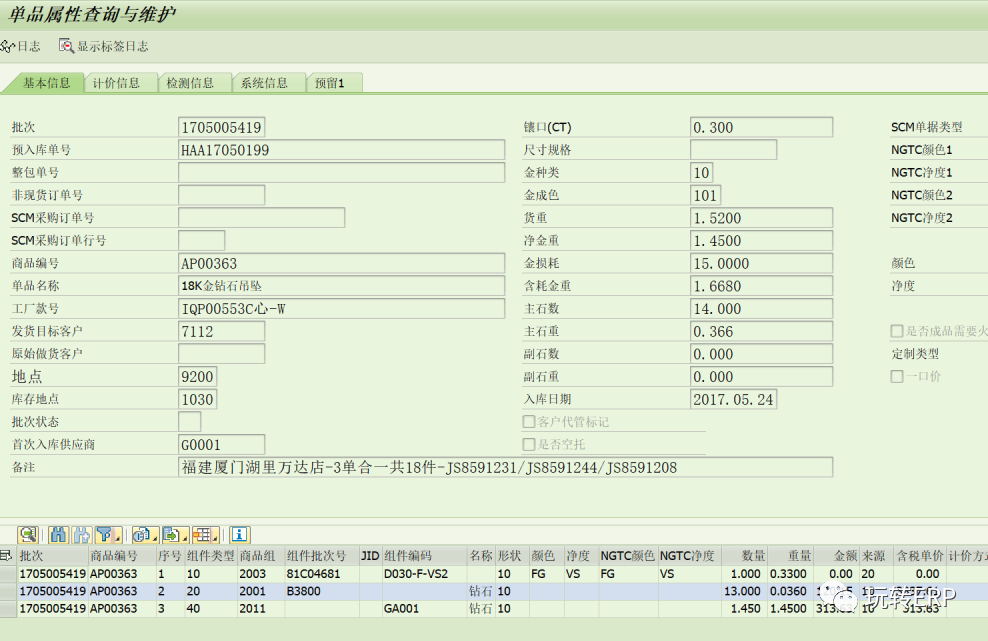Click the empty 整包单号 field
This screenshot has height=641, width=988.
pos(342,173)
